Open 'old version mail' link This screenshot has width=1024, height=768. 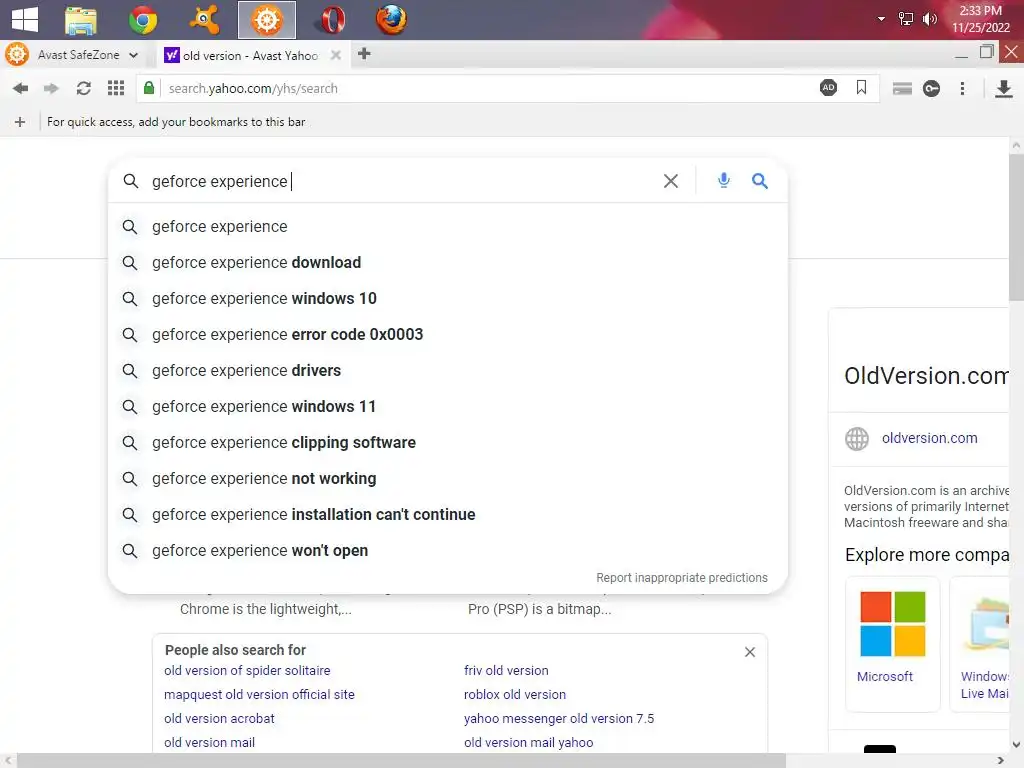(209, 743)
